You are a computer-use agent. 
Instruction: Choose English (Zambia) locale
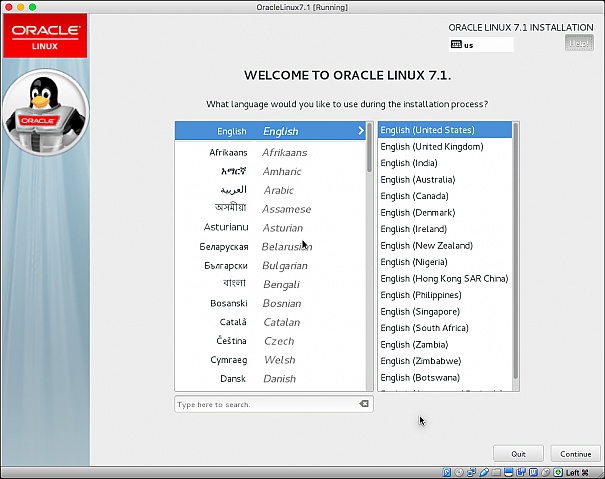point(445,344)
